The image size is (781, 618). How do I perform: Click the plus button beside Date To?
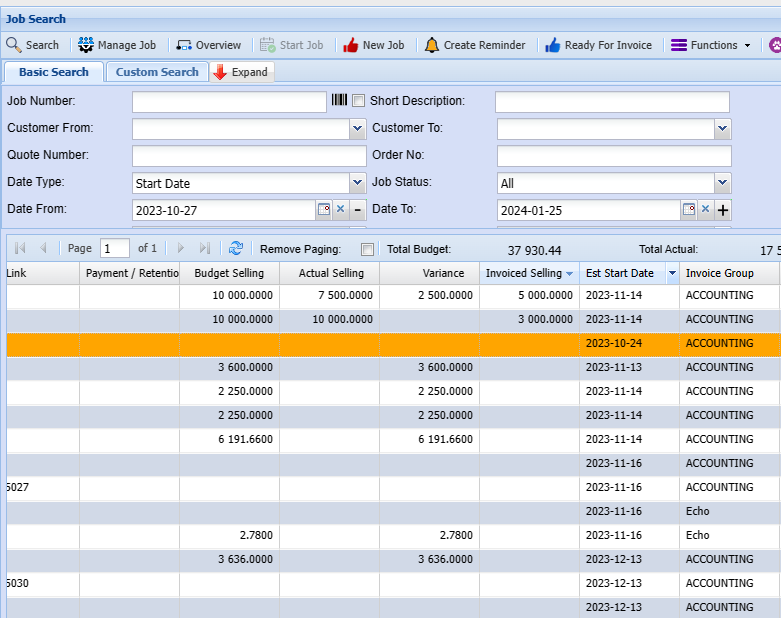click(x=723, y=210)
